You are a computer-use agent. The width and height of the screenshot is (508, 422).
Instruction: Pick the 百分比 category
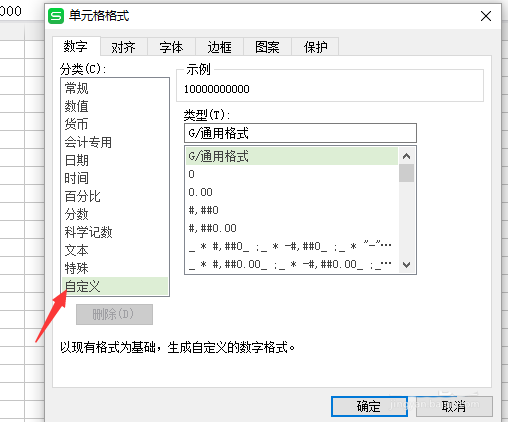(x=115, y=196)
